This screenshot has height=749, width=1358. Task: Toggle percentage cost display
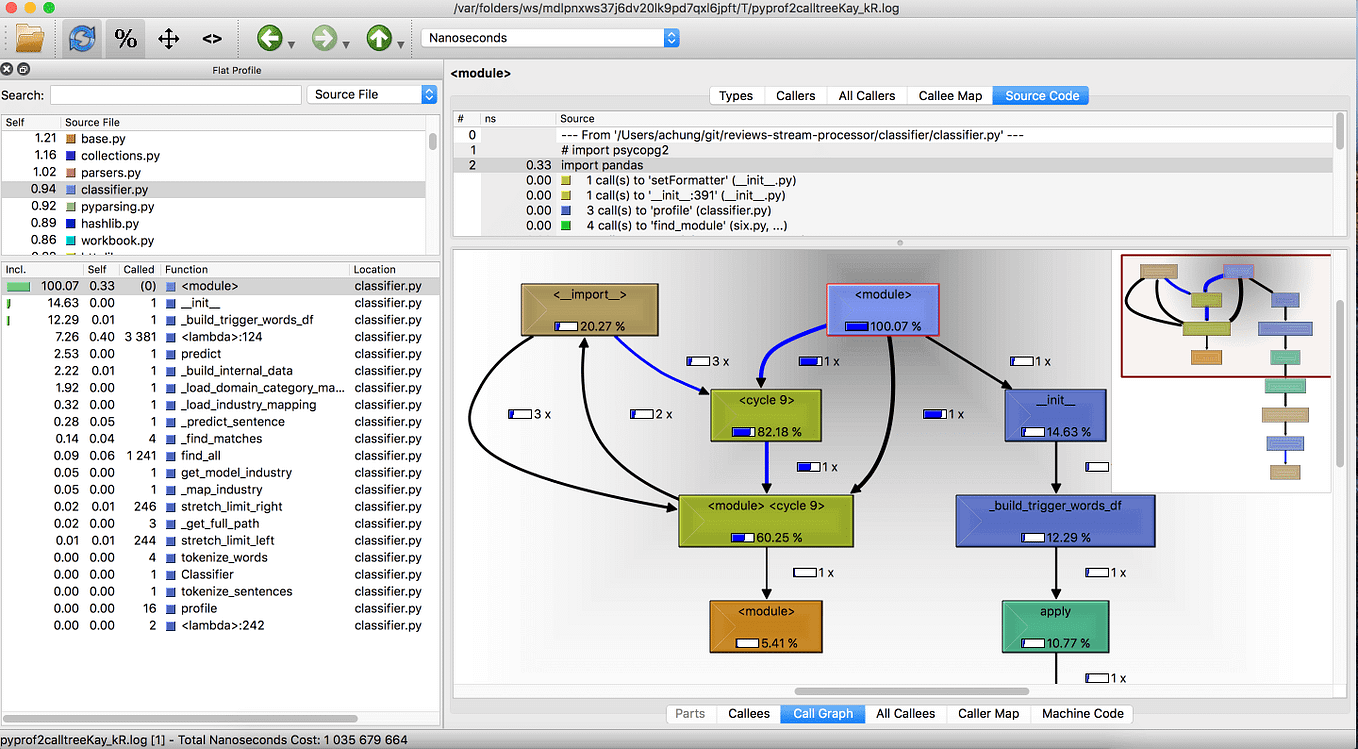125,38
